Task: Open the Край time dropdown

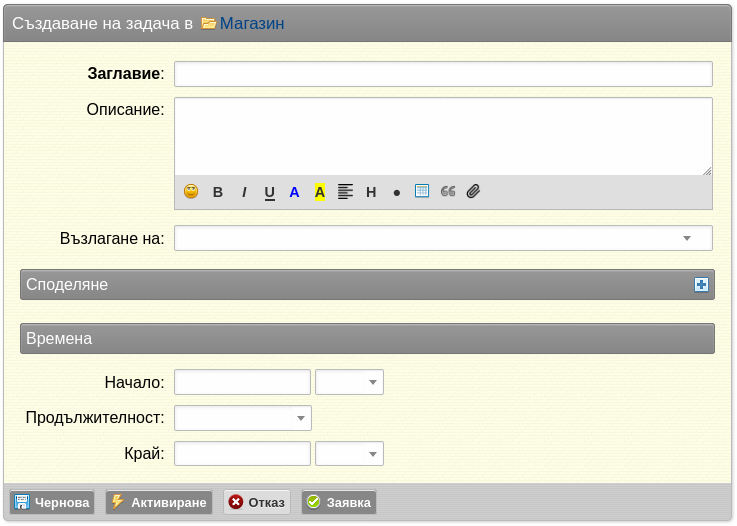Action: click(x=349, y=454)
